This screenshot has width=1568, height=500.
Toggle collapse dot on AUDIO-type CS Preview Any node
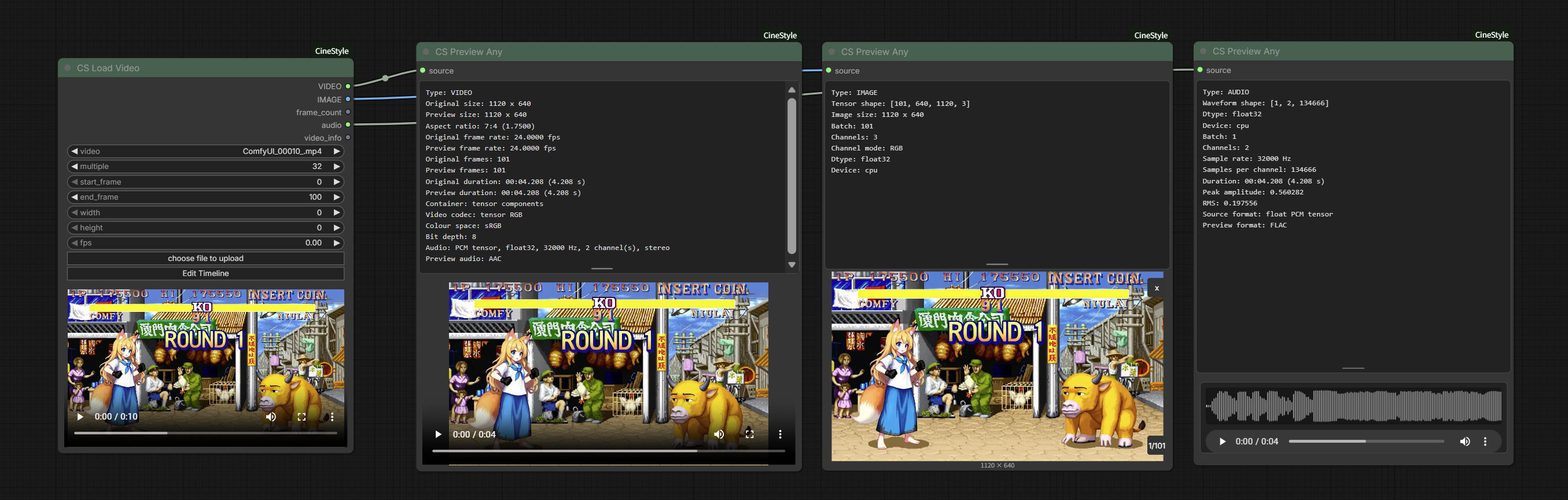[x=1203, y=51]
